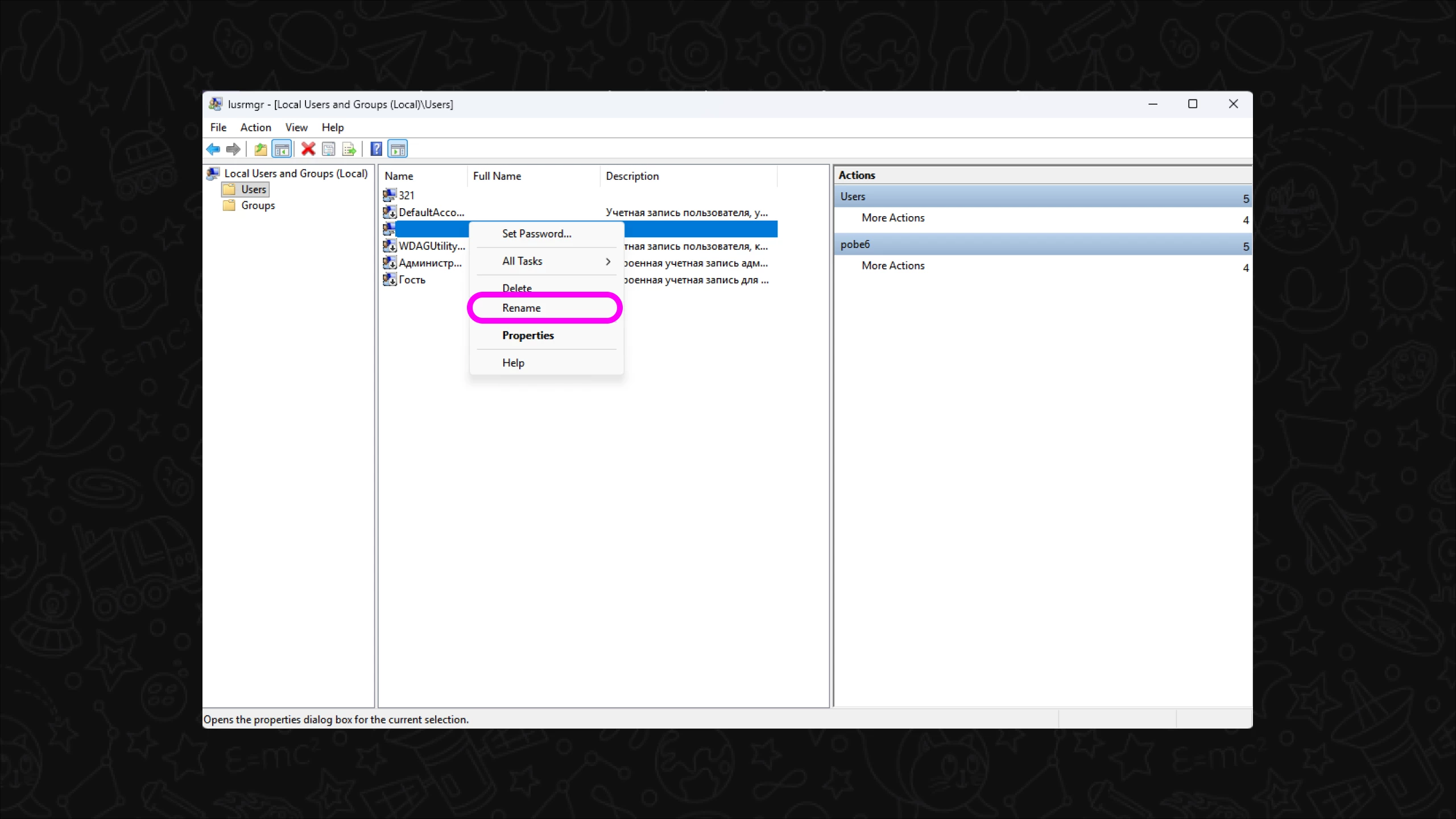Open the Action menu in menu bar
The height and width of the screenshot is (819, 1456).
255,127
